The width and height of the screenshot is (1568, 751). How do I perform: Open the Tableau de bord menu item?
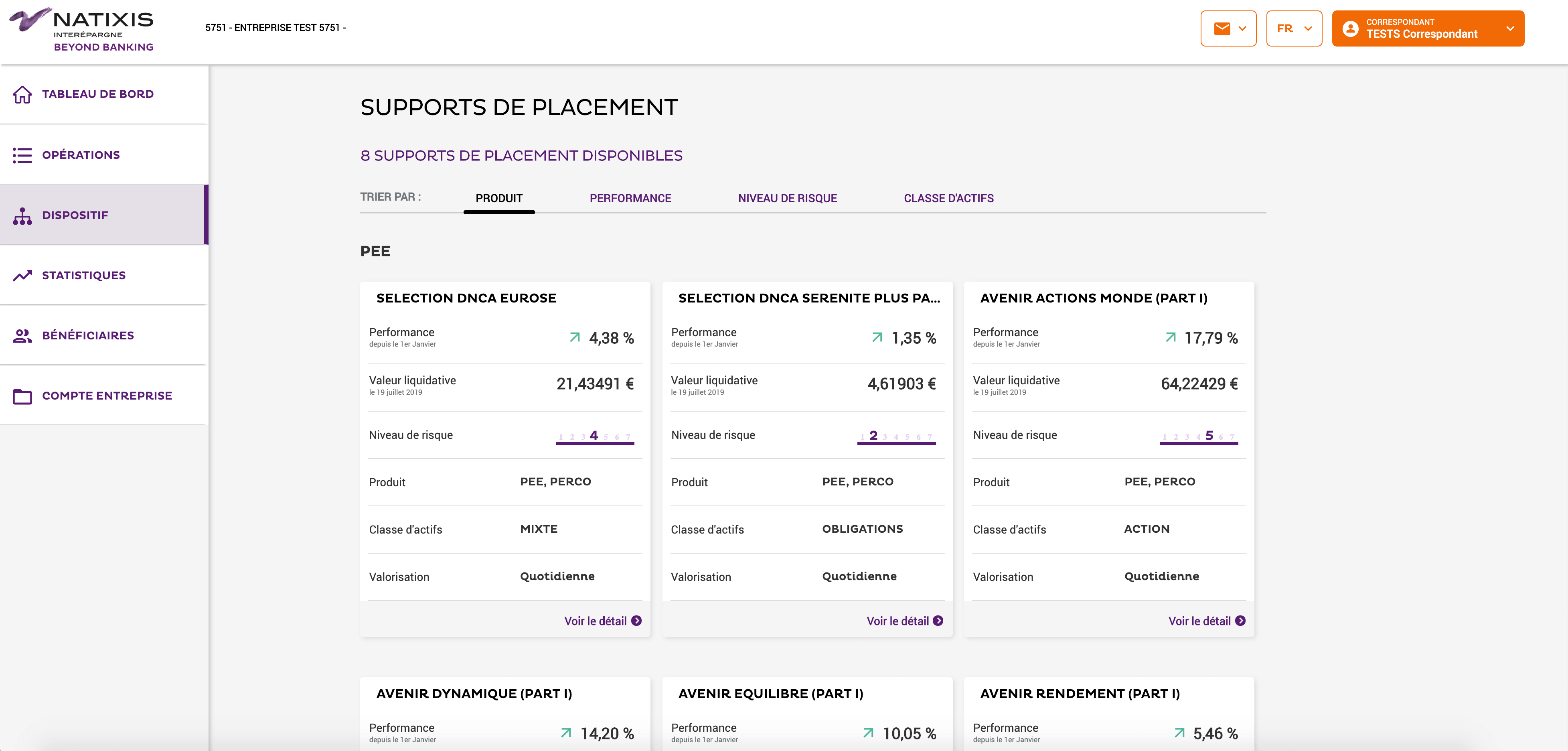pyautogui.click(x=104, y=94)
